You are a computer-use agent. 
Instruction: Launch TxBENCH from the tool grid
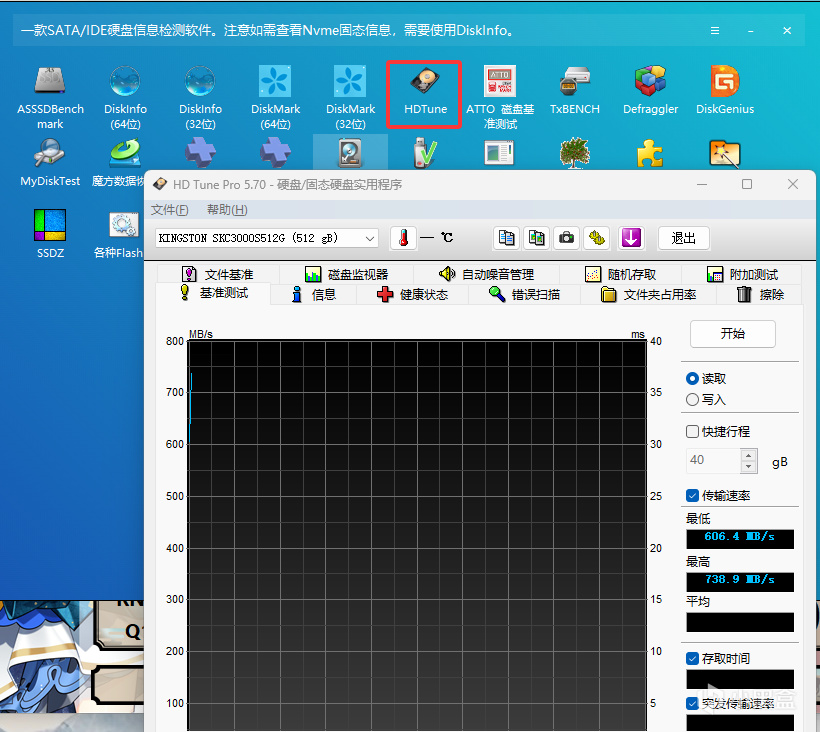pyautogui.click(x=575, y=90)
